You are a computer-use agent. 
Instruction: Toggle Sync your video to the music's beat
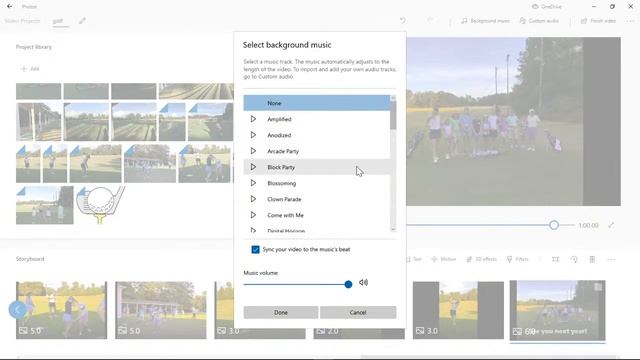pos(256,249)
